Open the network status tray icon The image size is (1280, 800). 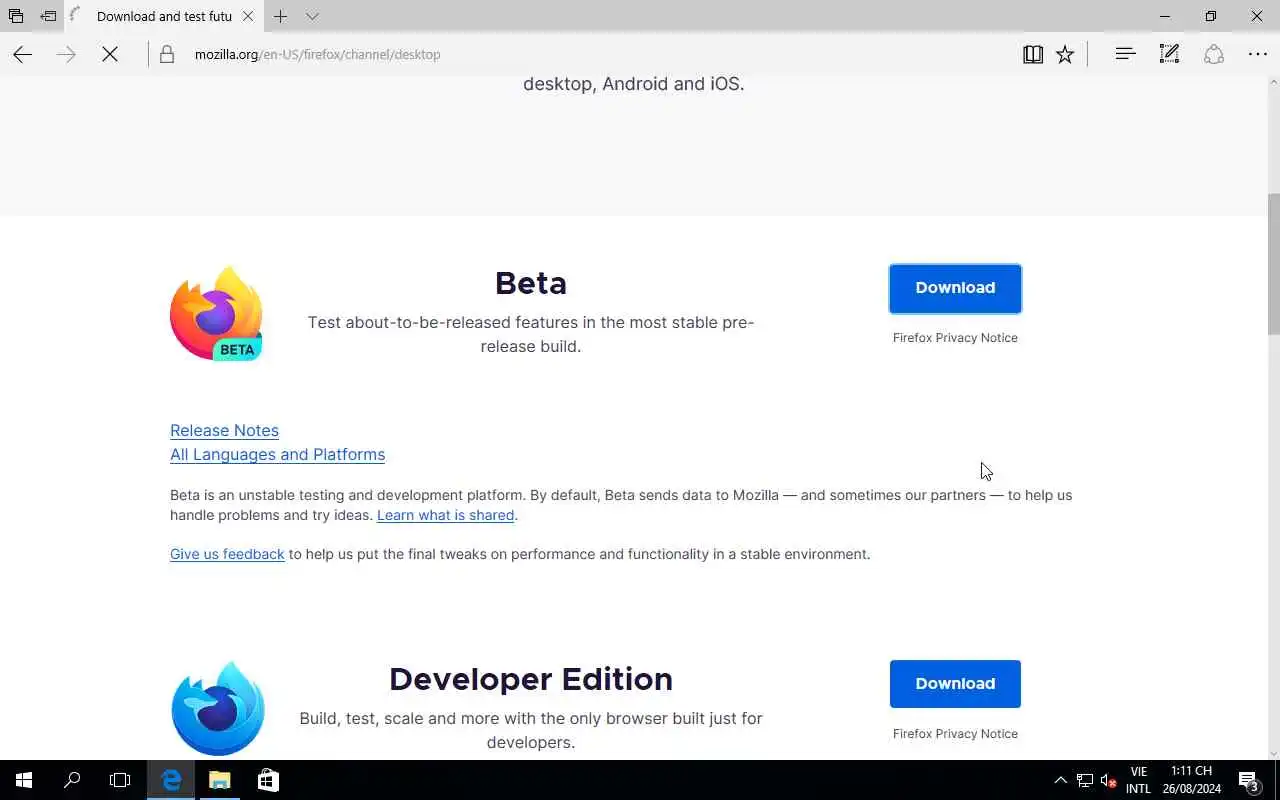1085,780
